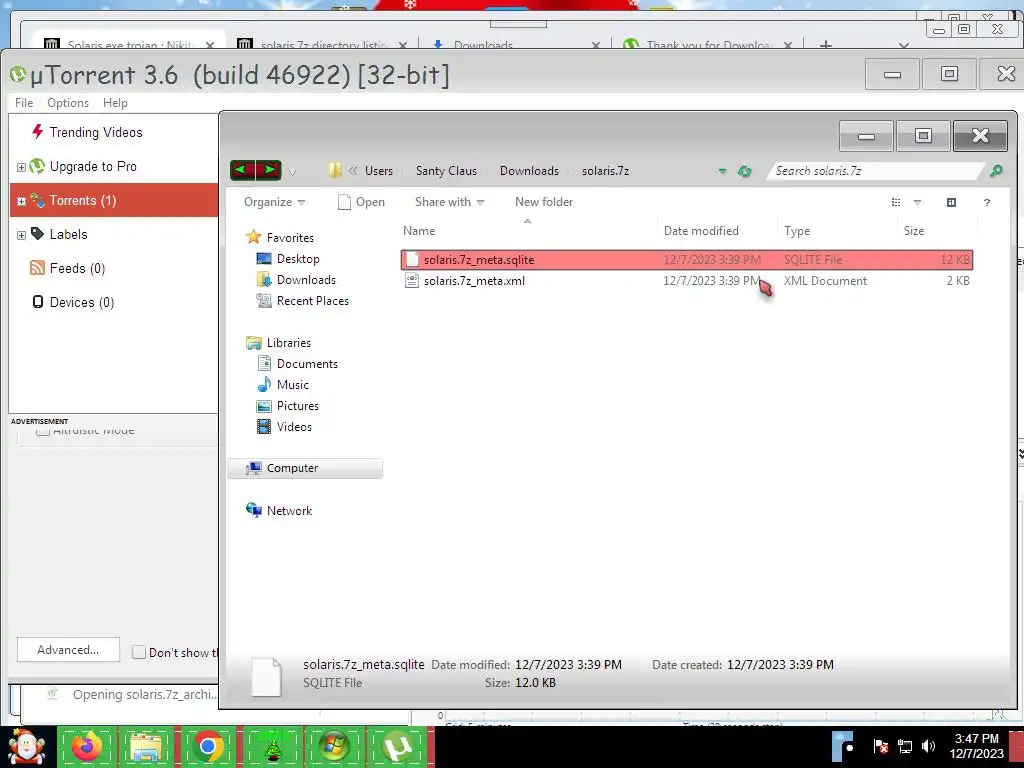This screenshot has width=1024, height=768.
Task: Select Network in the navigation pane
Action: pos(289,510)
